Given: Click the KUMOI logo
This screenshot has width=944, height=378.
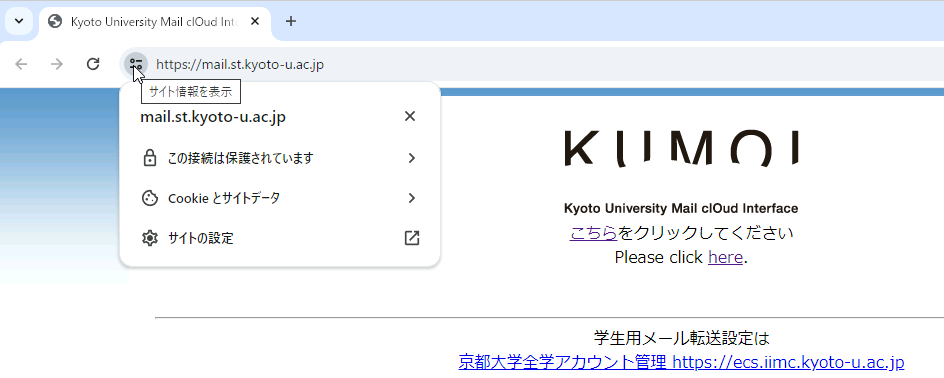Looking at the screenshot, I should click(682, 148).
